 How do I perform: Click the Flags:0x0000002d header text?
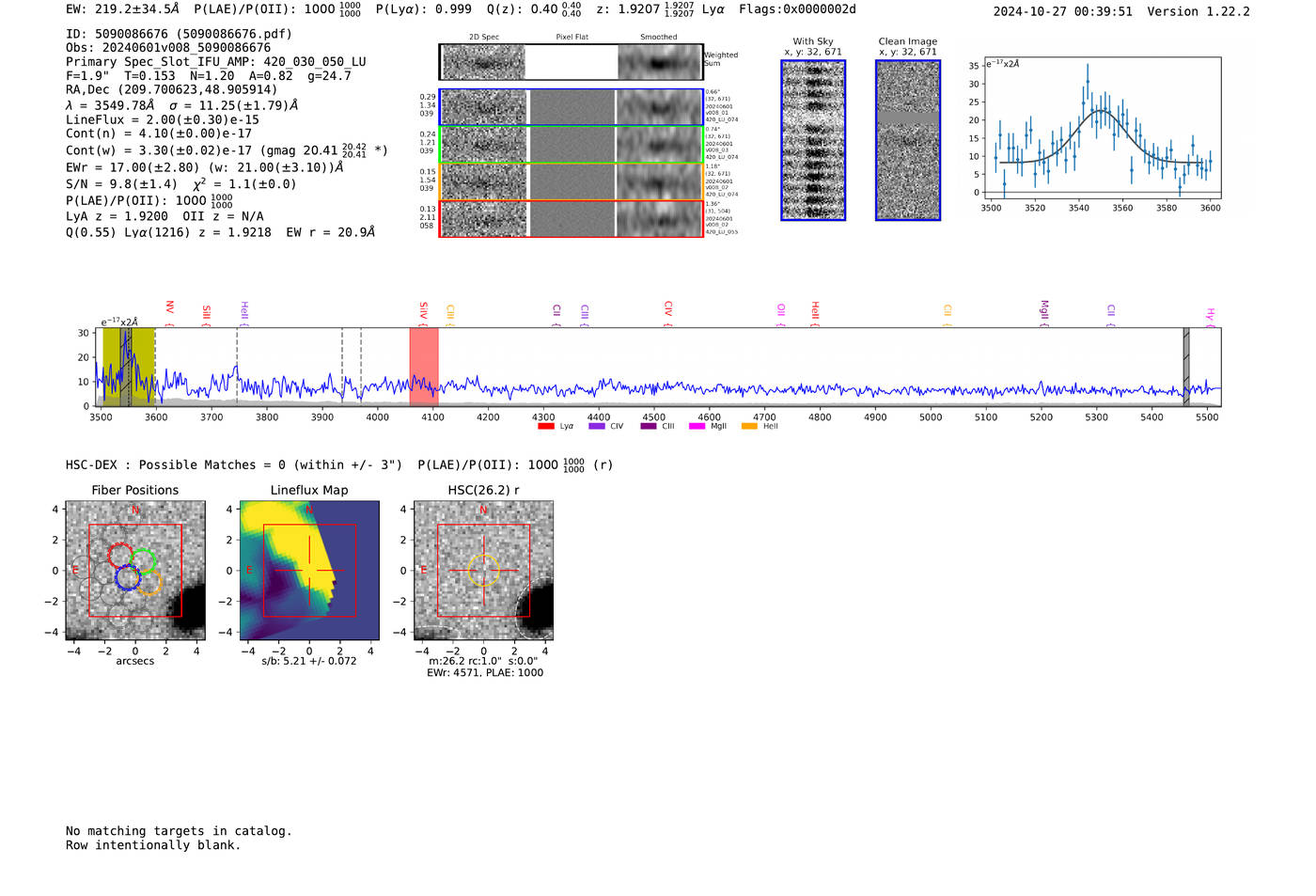797,9
